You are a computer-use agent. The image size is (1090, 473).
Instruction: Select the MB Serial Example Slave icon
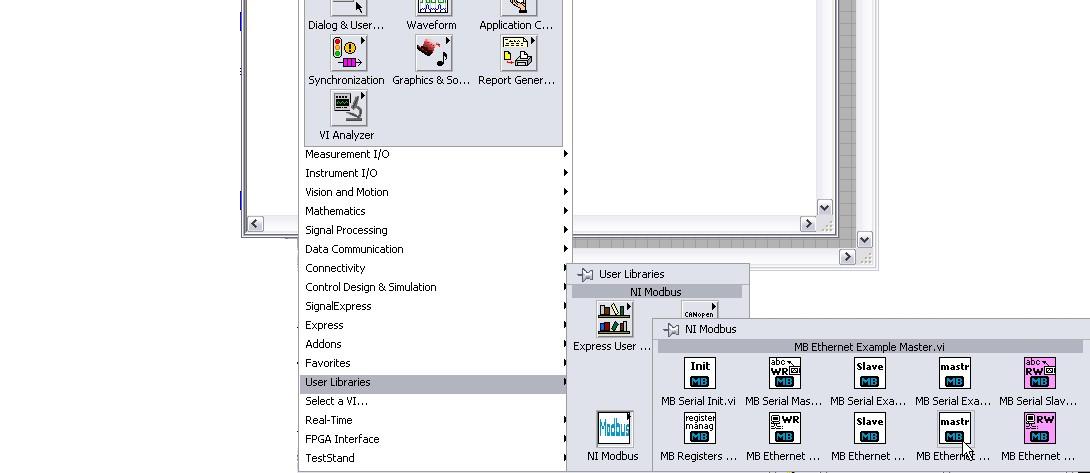(869, 373)
